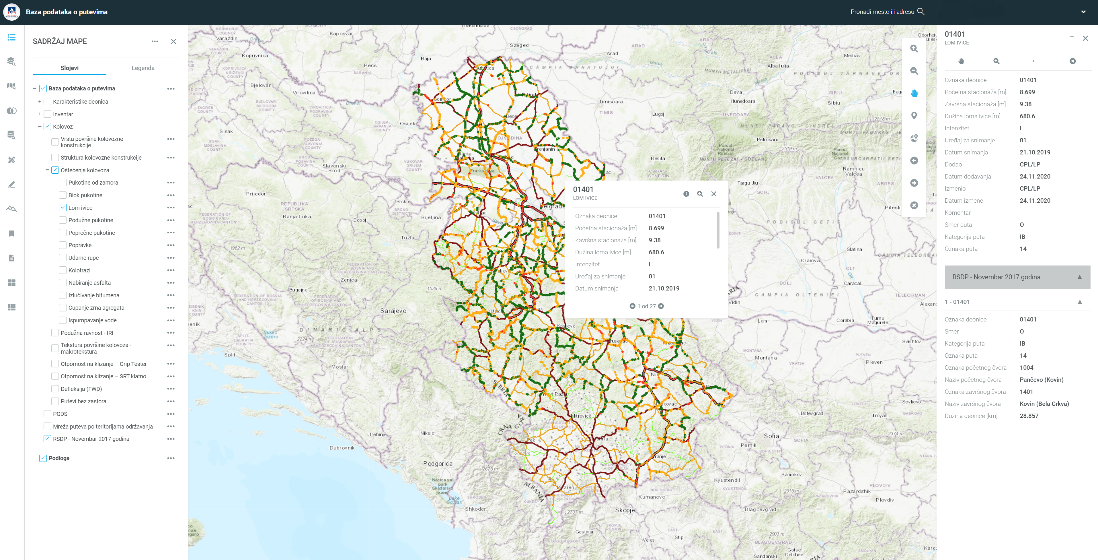Click the round settings icon in details panel

(x=1072, y=62)
